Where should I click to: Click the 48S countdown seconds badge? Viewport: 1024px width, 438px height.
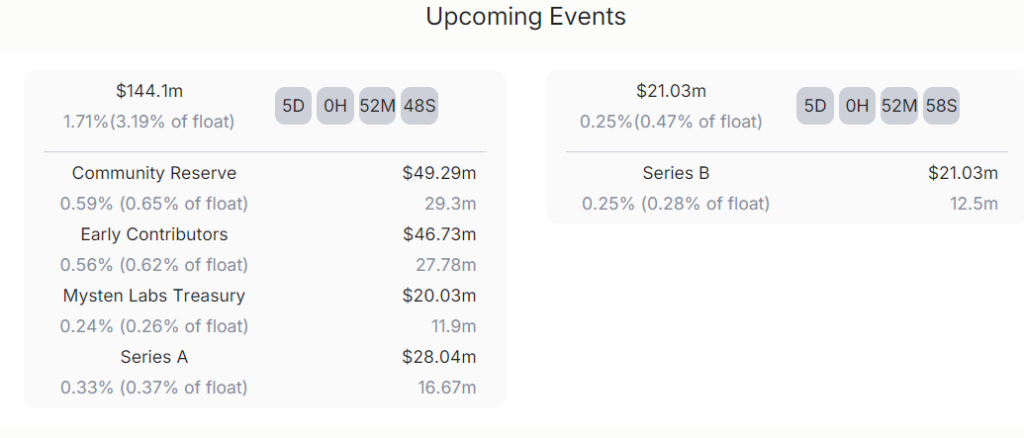pos(419,106)
